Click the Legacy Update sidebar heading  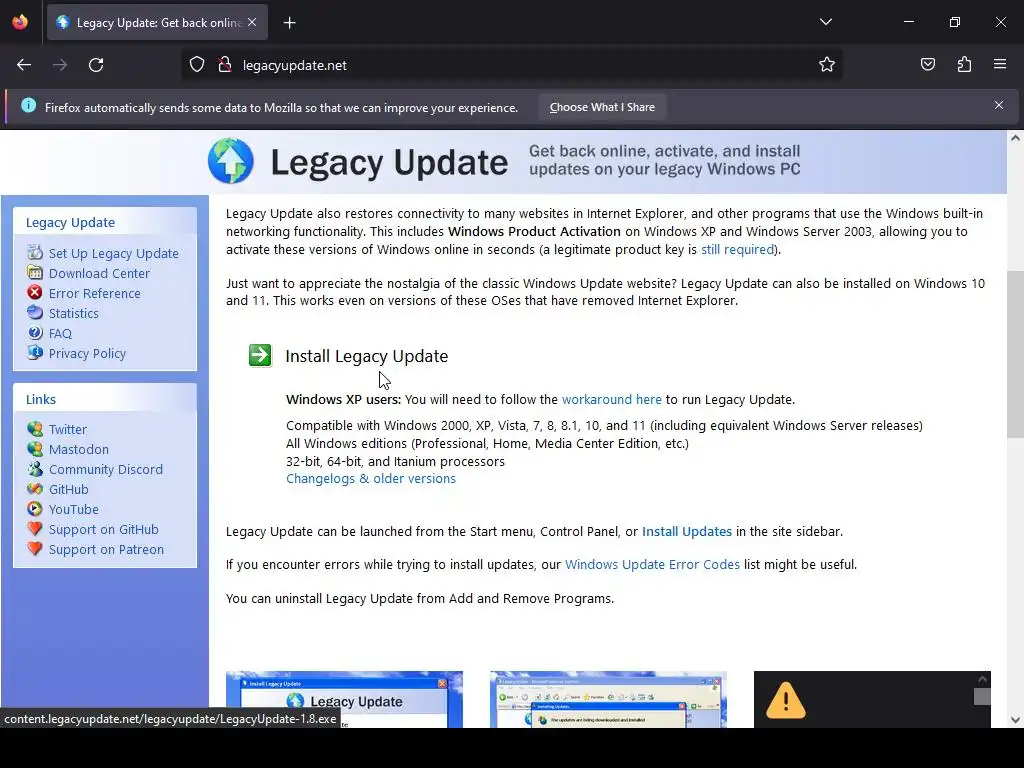point(71,223)
